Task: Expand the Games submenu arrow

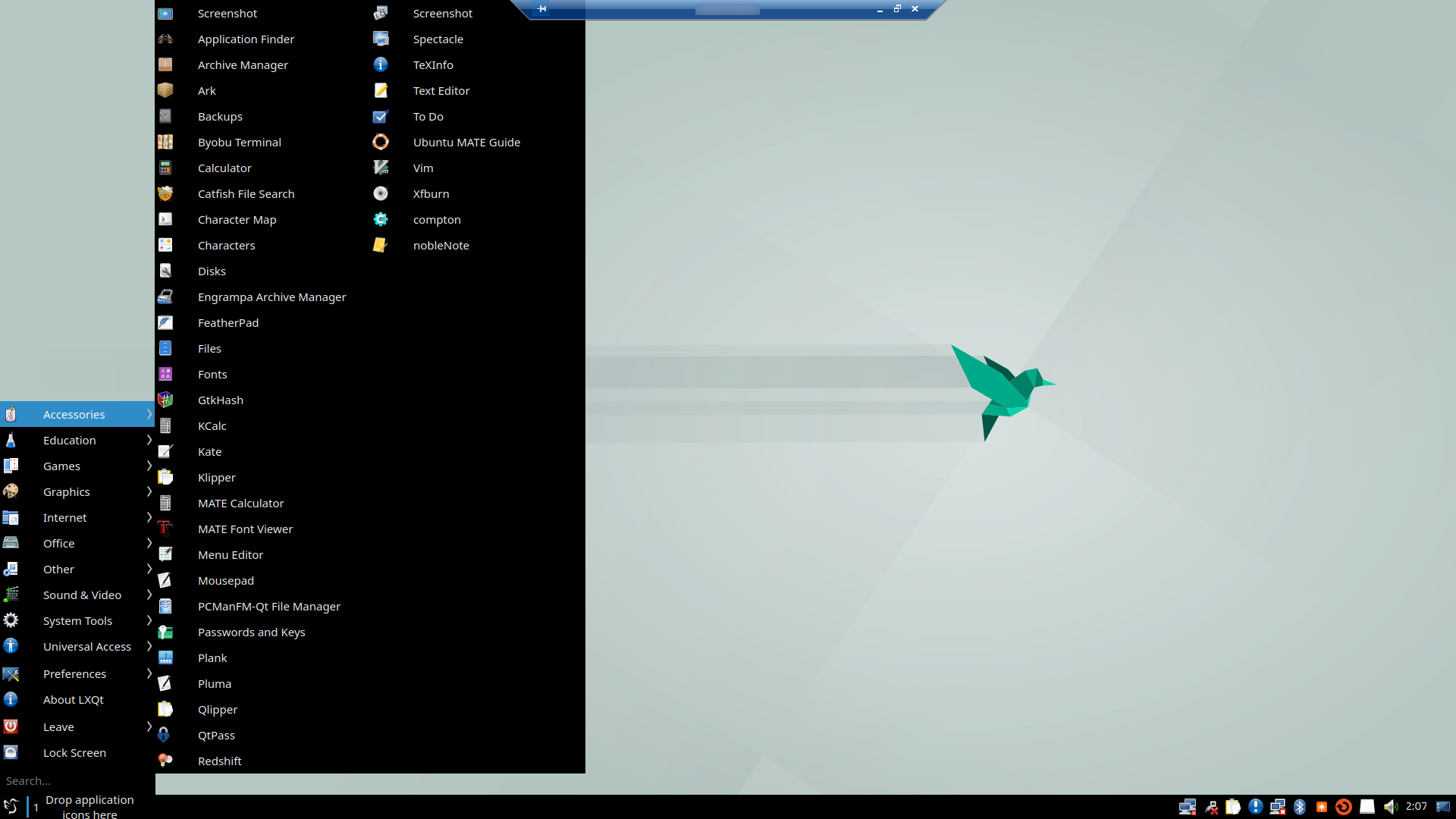Action: pos(149,466)
